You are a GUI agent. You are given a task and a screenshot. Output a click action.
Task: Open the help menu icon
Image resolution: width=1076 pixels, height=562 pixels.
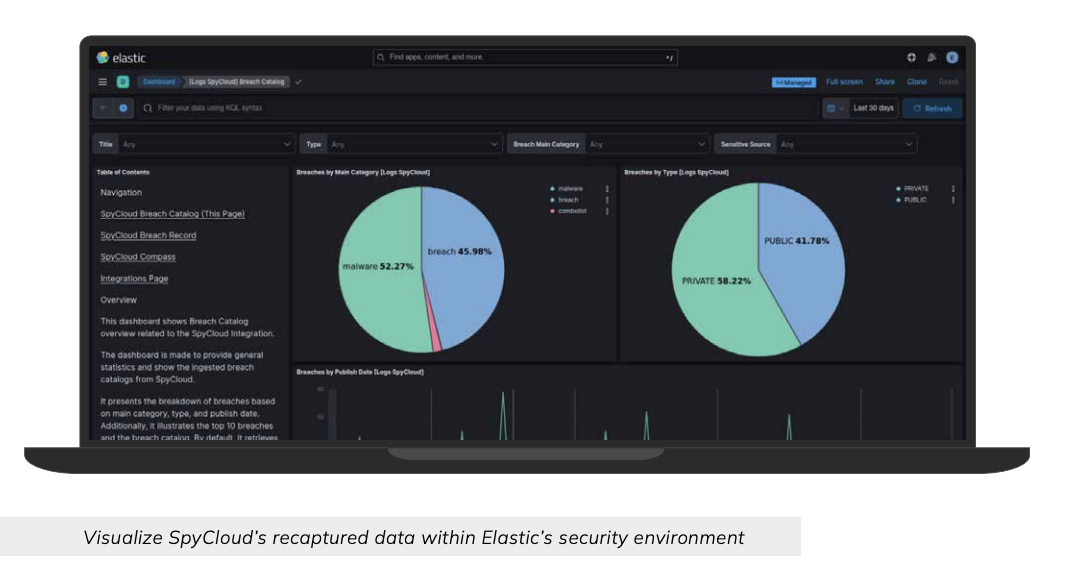[911, 58]
